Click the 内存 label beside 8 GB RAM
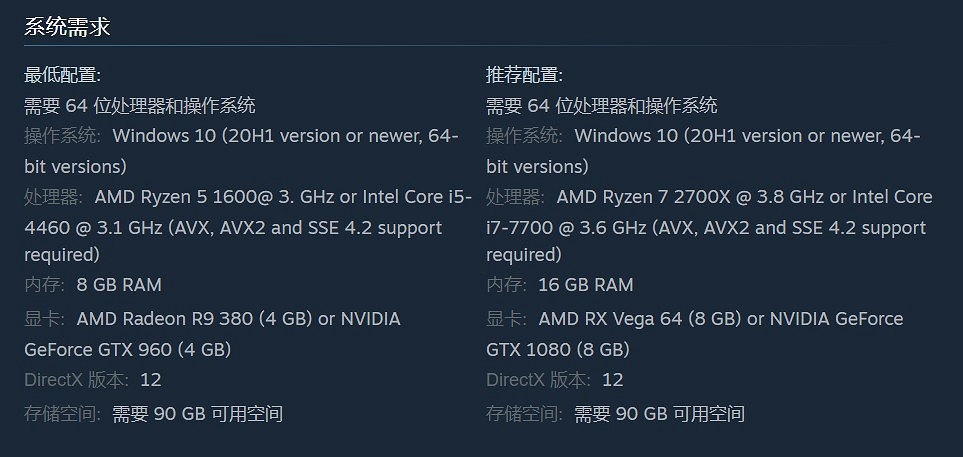This screenshot has width=963, height=457. (44, 285)
